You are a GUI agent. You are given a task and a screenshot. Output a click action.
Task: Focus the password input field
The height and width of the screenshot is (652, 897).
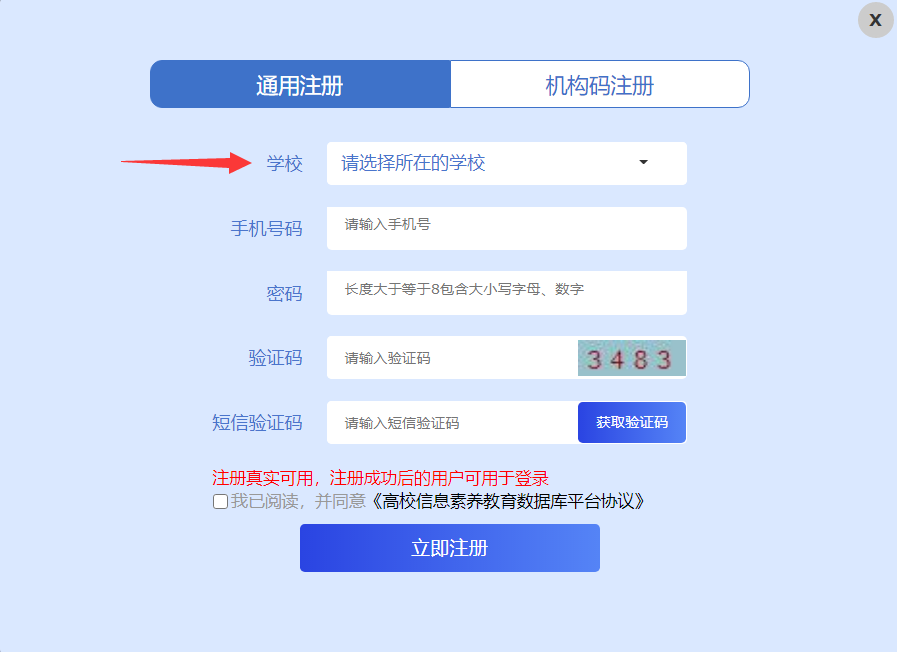[506, 293]
